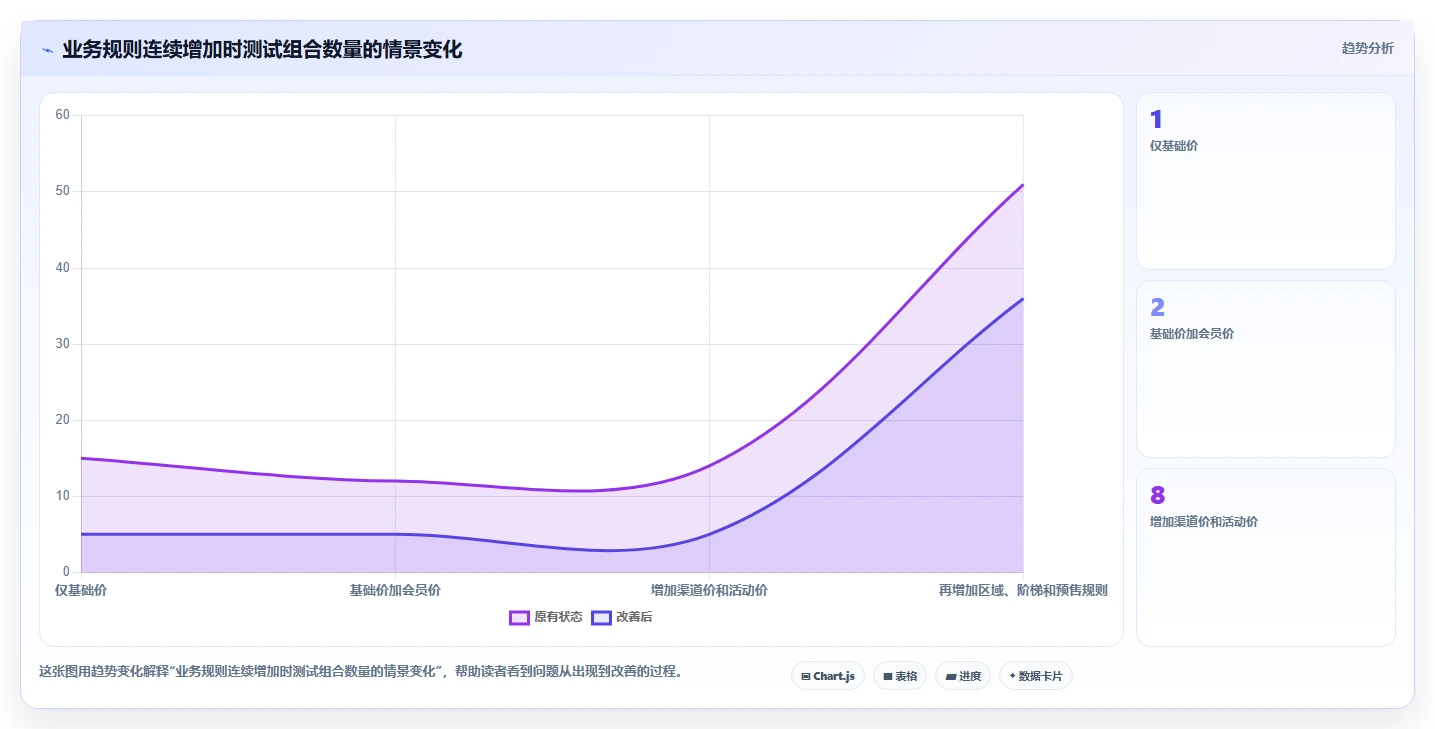Click the y-axis value 10

(x=63, y=496)
